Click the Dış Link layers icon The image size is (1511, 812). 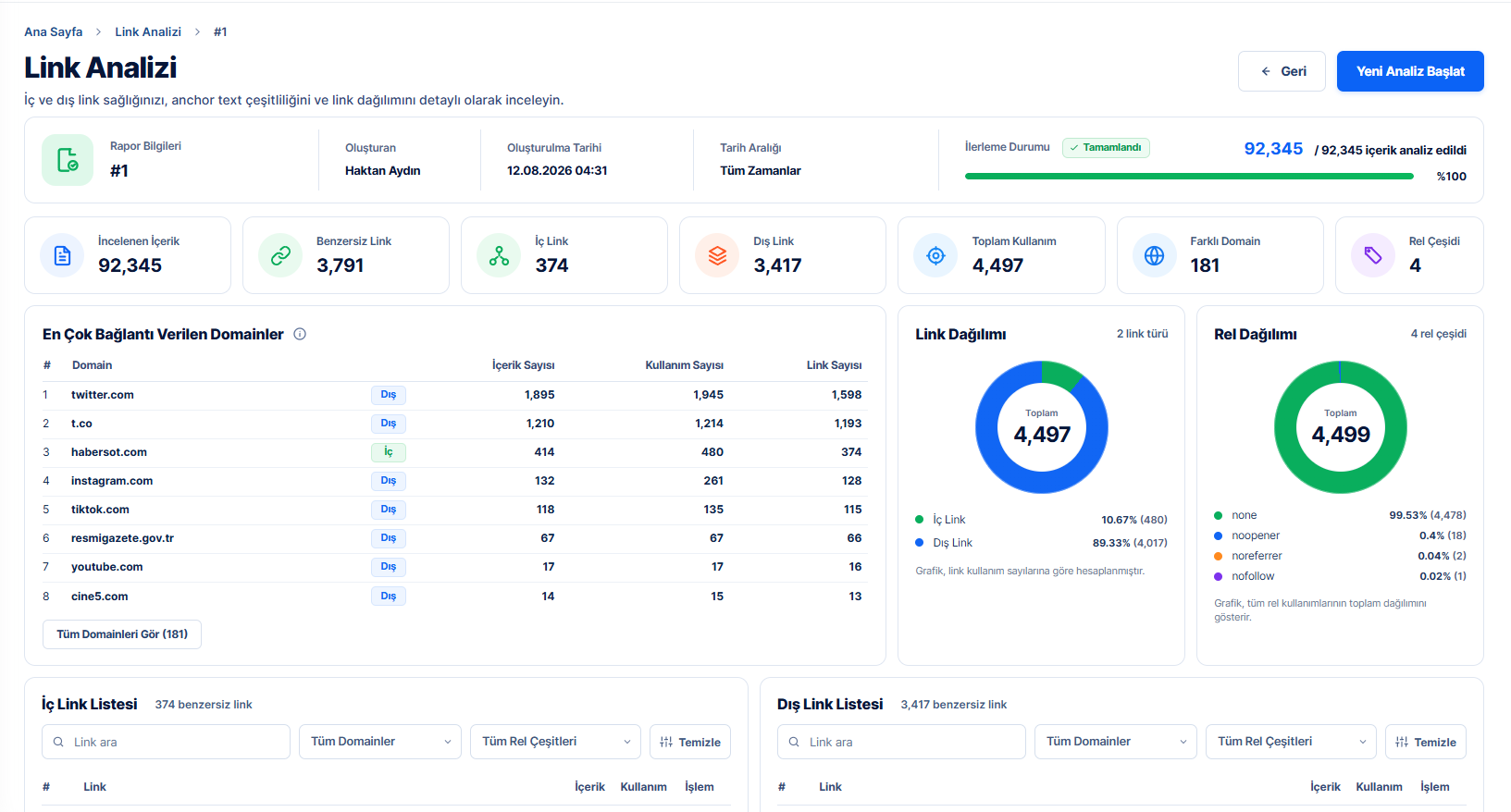click(717, 255)
